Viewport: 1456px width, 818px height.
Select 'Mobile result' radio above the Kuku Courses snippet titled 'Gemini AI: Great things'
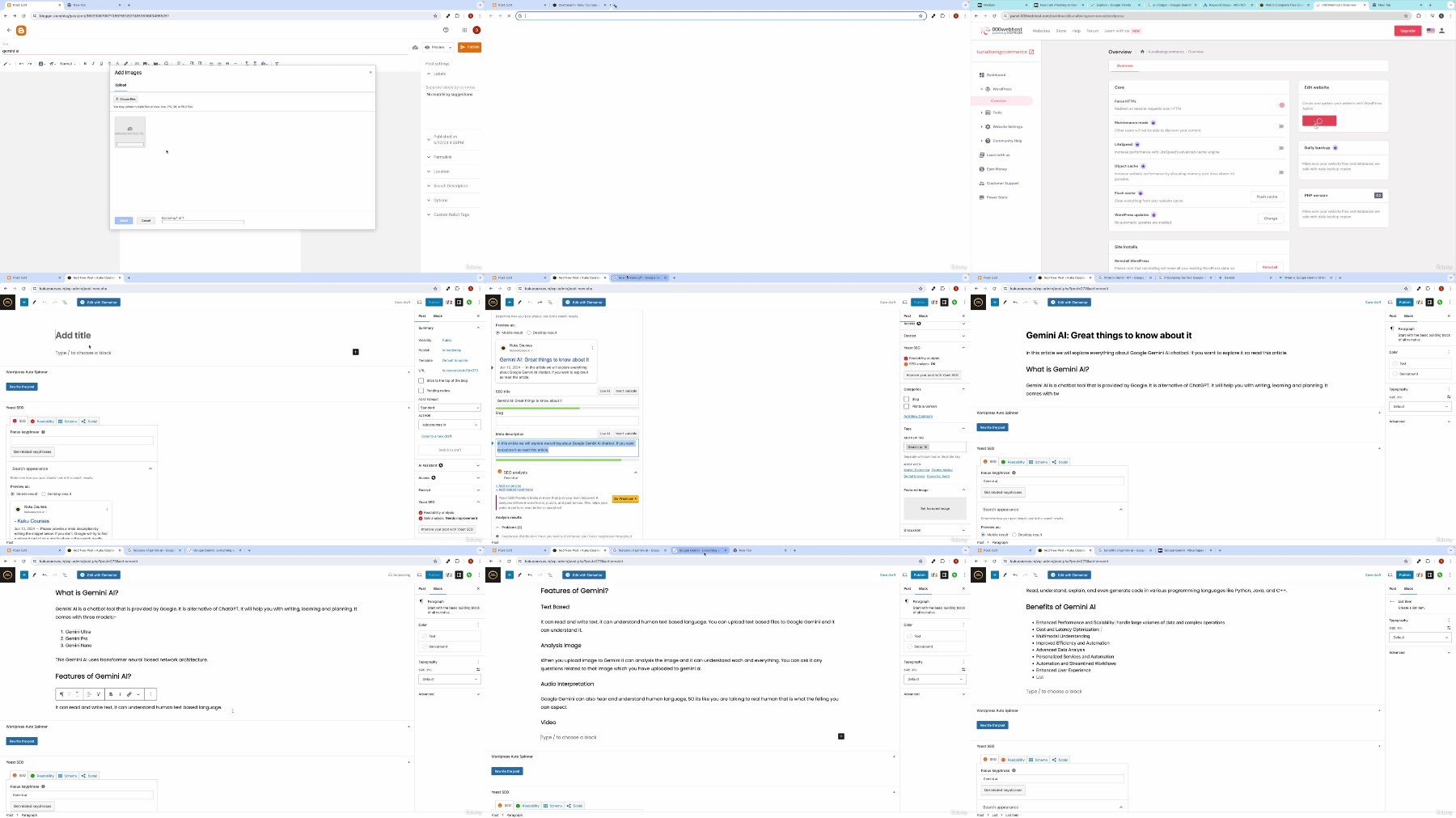click(497, 333)
